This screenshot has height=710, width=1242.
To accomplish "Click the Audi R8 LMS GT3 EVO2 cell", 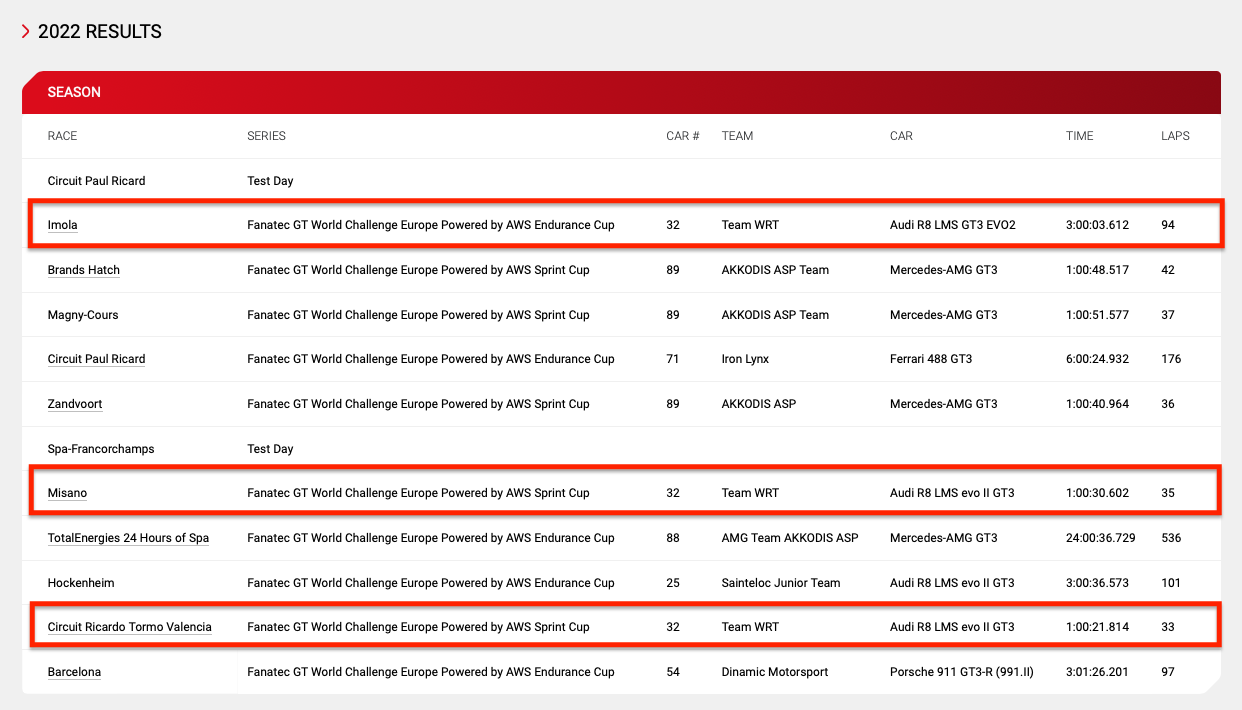I will tap(952, 225).
